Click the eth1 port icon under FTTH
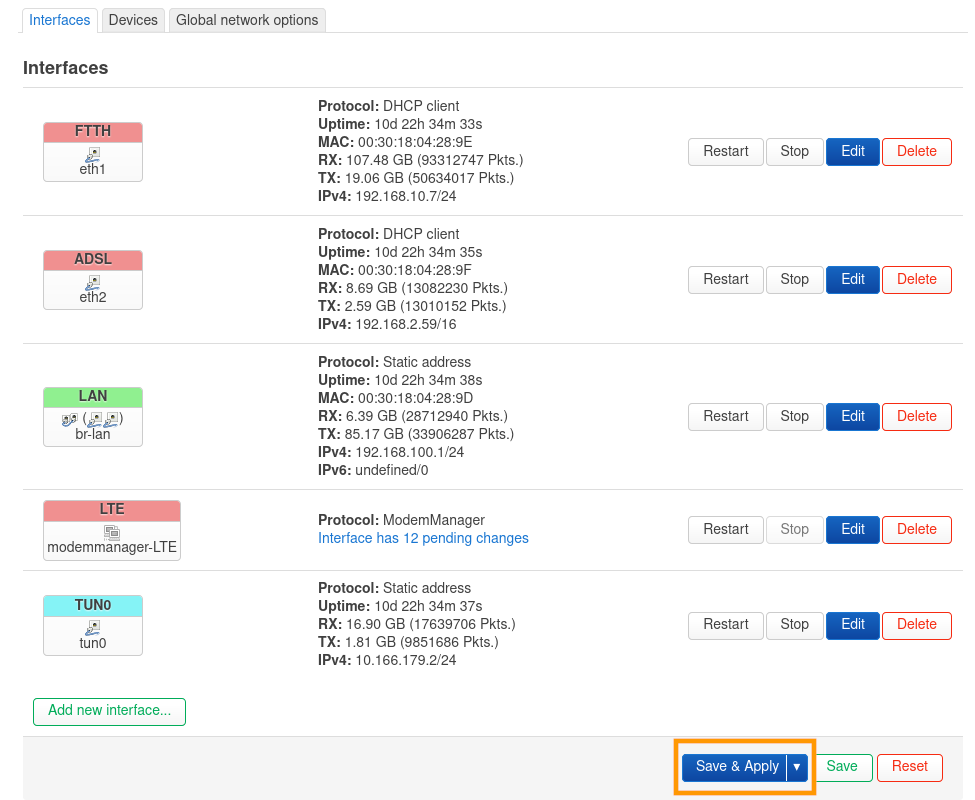975x800 pixels. point(93,154)
